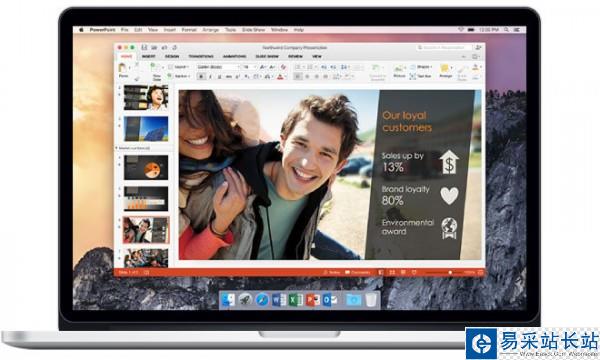Open Word from the Dock
This screenshot has height=360, width=600.
279,300
